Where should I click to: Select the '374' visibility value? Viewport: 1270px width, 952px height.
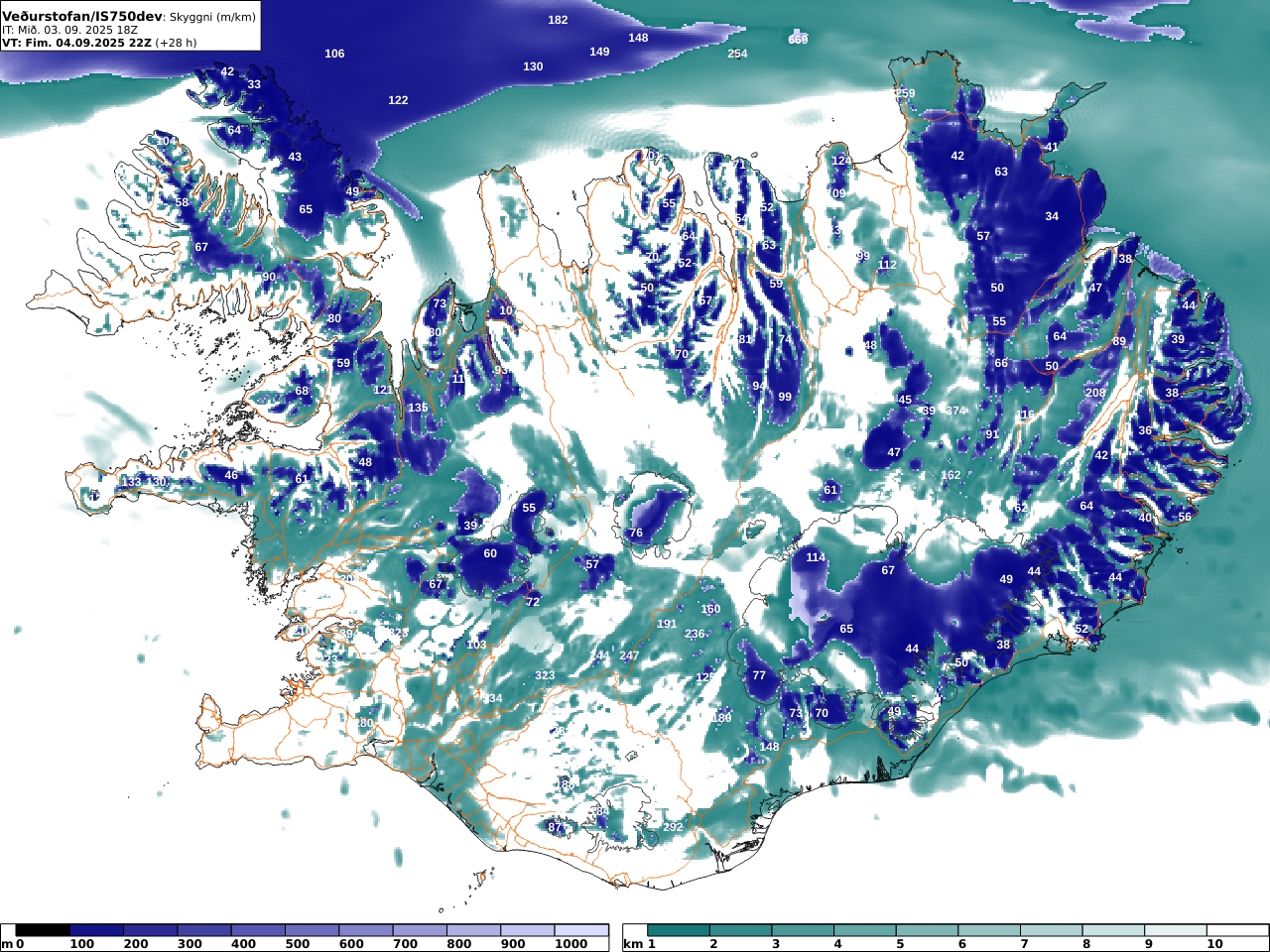point(953,411)
